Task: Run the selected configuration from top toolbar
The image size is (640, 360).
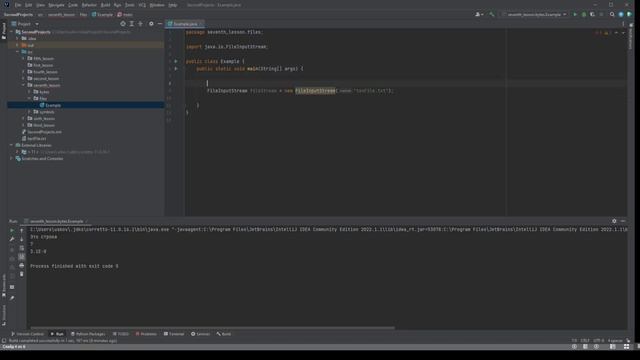Action: [575, 14]
